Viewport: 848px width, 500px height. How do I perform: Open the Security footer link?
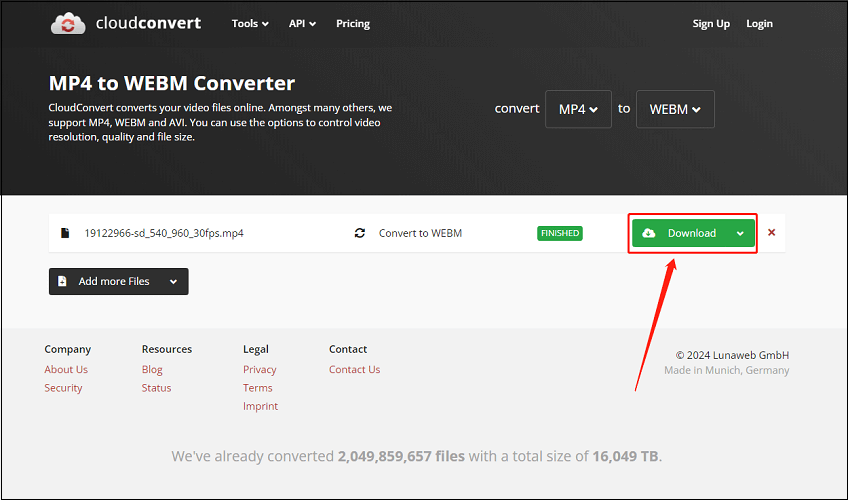point(63,388)
